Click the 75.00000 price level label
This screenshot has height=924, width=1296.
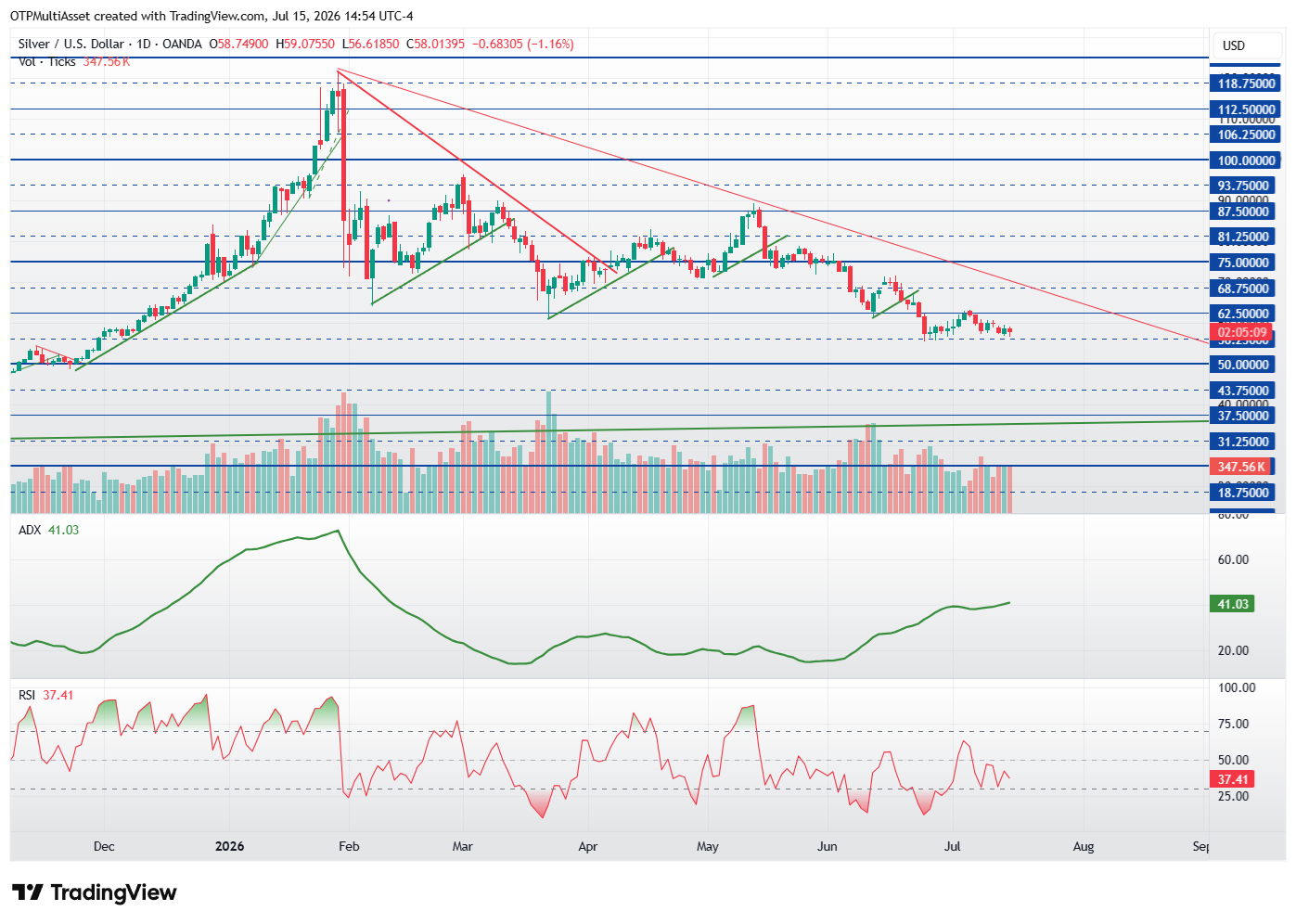coord(1243,263)
